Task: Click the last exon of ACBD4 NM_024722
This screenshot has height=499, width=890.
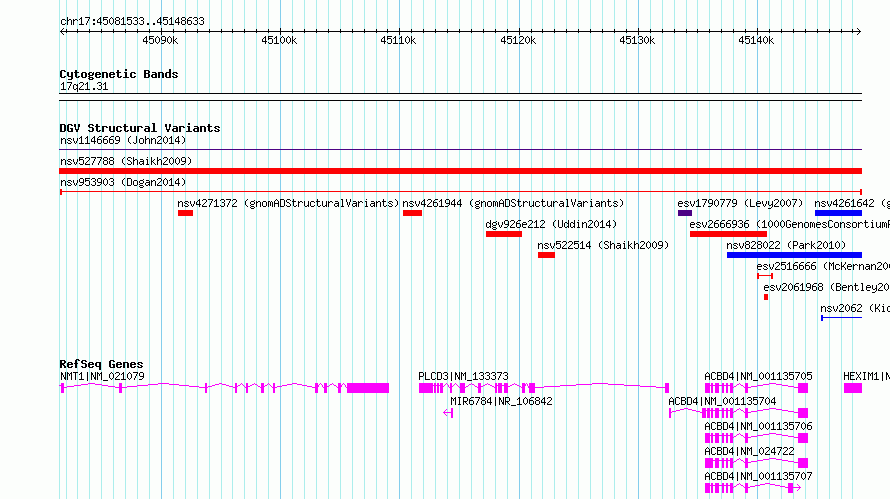Action: point(803,463)
